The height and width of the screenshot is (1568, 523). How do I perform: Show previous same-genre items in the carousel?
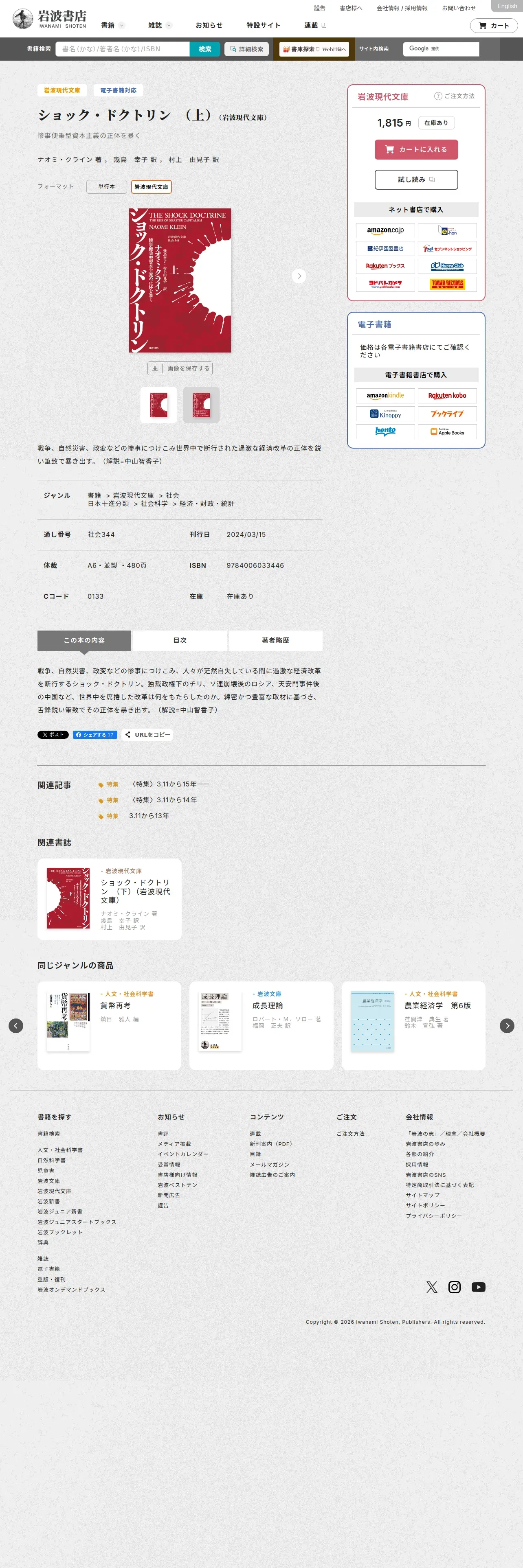tap(16, 1026)
